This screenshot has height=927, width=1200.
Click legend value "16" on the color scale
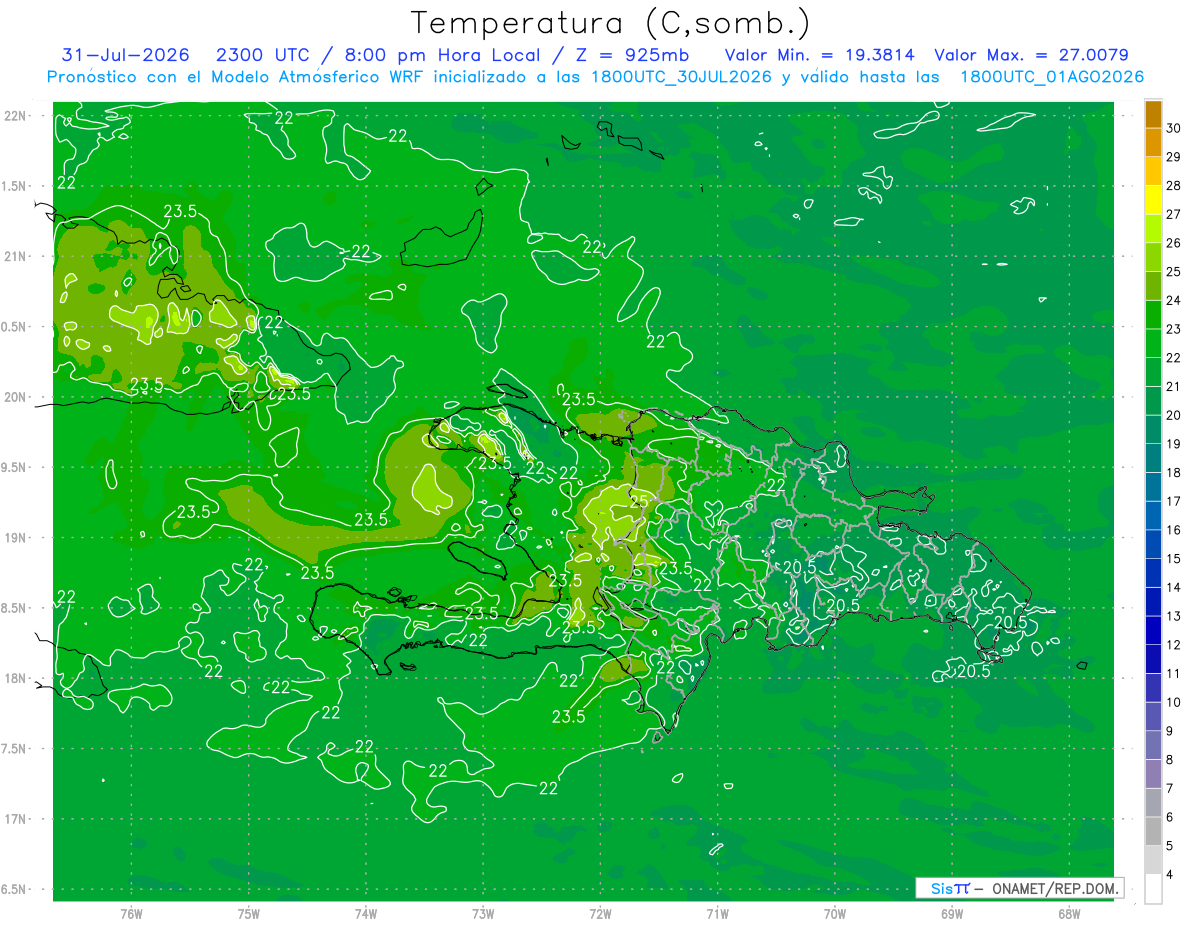pyautogui.click(x=1174, y=530)
